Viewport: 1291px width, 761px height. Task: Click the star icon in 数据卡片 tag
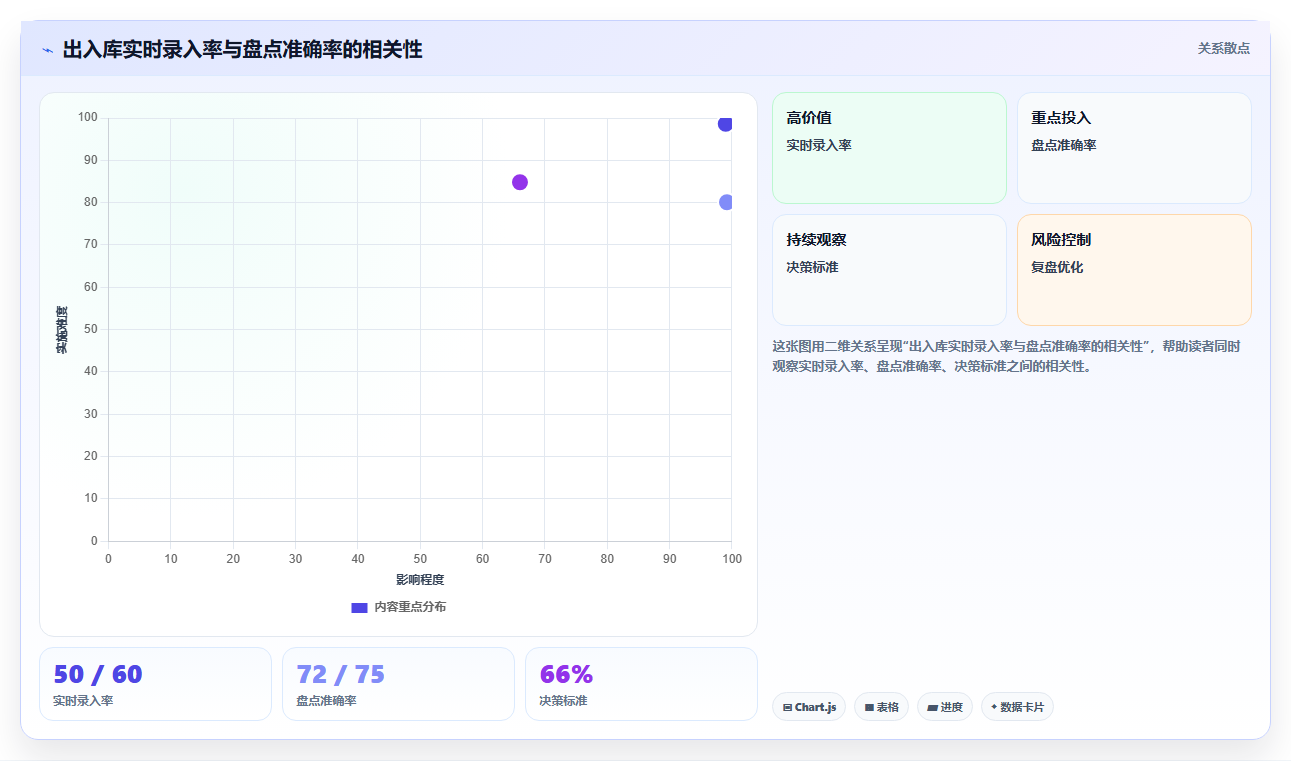(x=994, y=707)
